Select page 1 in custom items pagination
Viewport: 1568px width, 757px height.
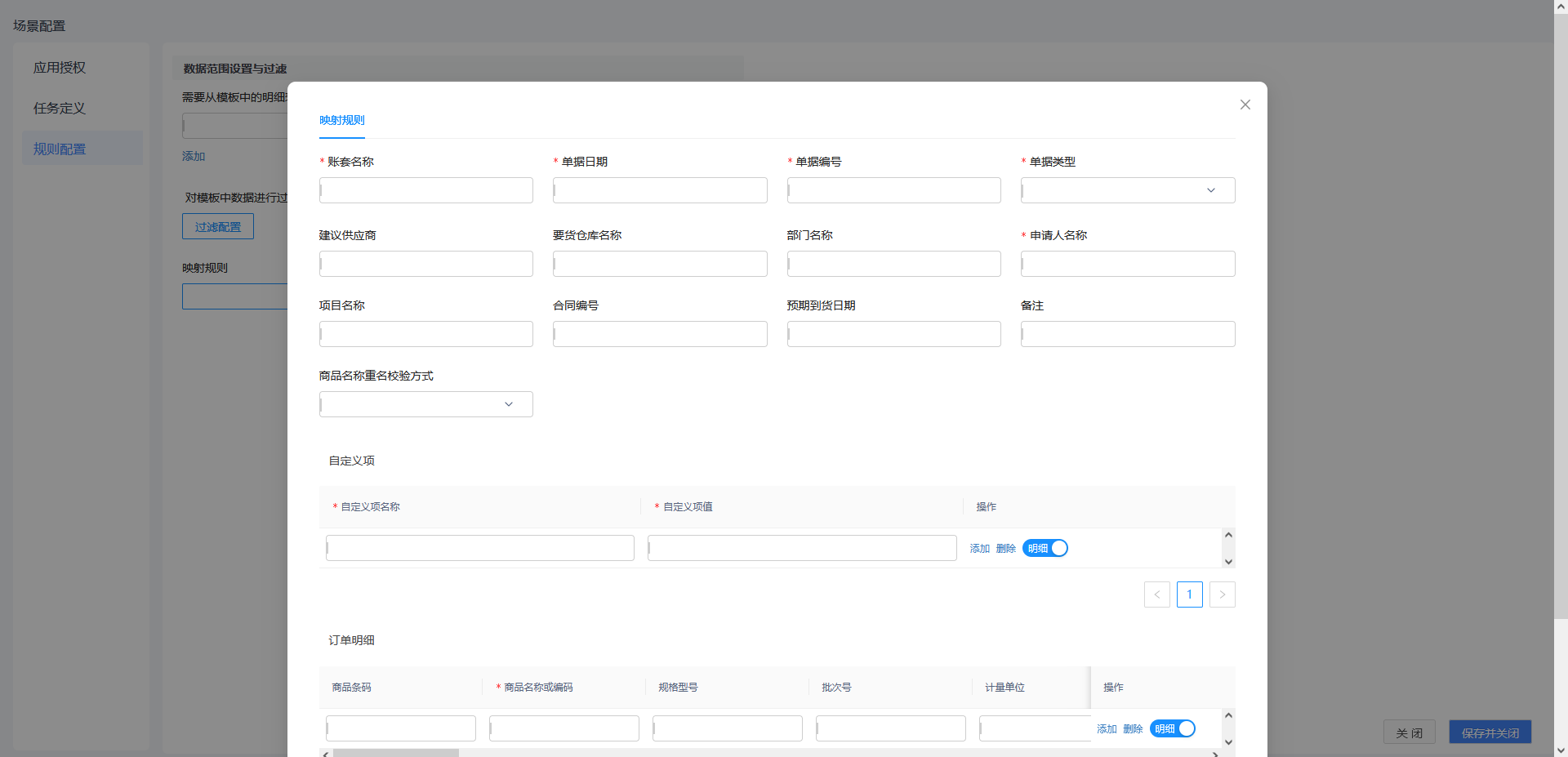coord(1190,594)
